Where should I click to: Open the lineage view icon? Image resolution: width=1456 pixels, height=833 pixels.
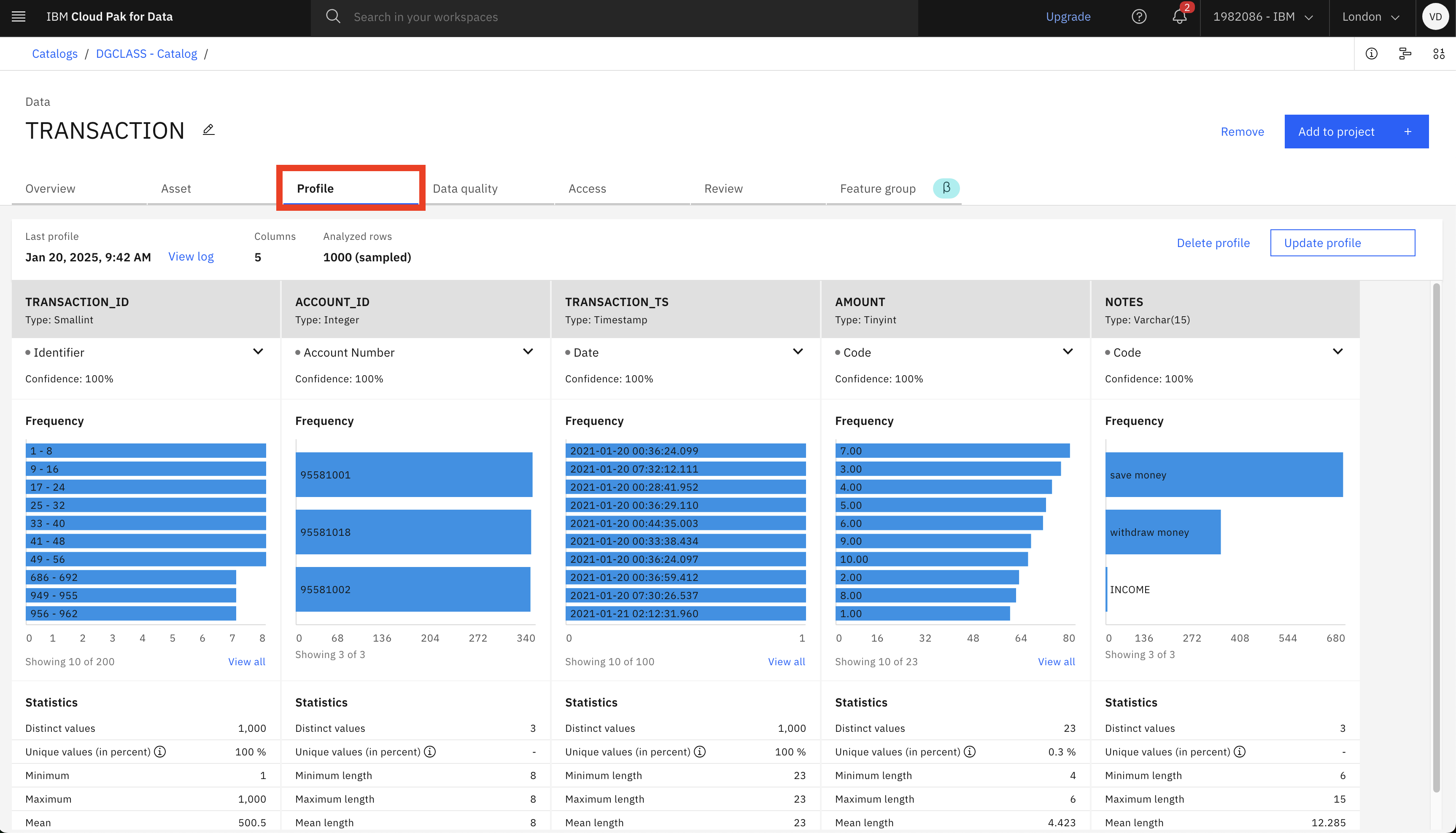1405,53
